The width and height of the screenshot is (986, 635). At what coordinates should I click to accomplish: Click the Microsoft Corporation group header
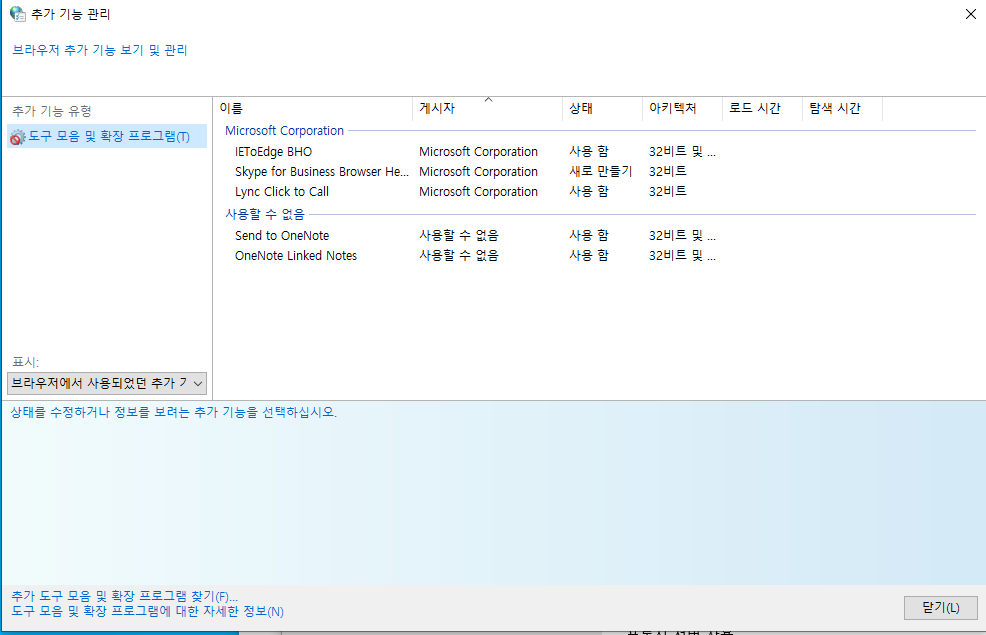(x=284, y=131)
